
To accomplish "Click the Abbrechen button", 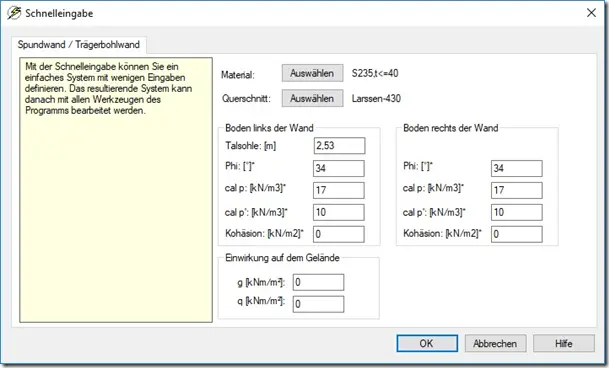I will [495, 344].
